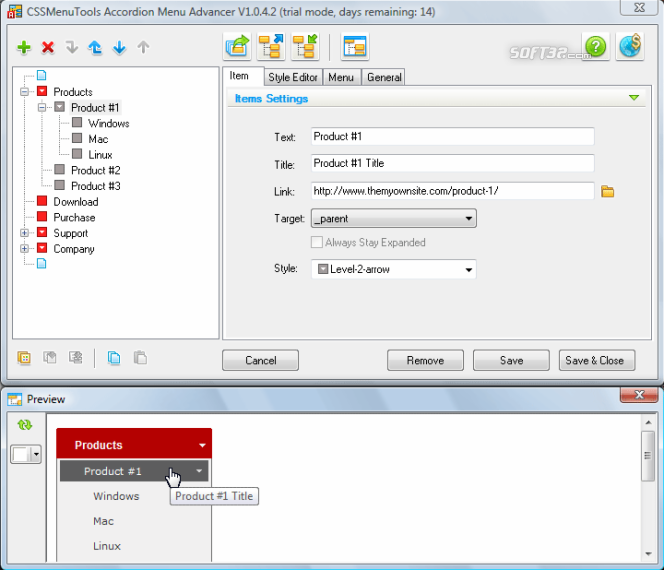
Task: Click the import menu tree icon
Action: click(x=305, y=46)
